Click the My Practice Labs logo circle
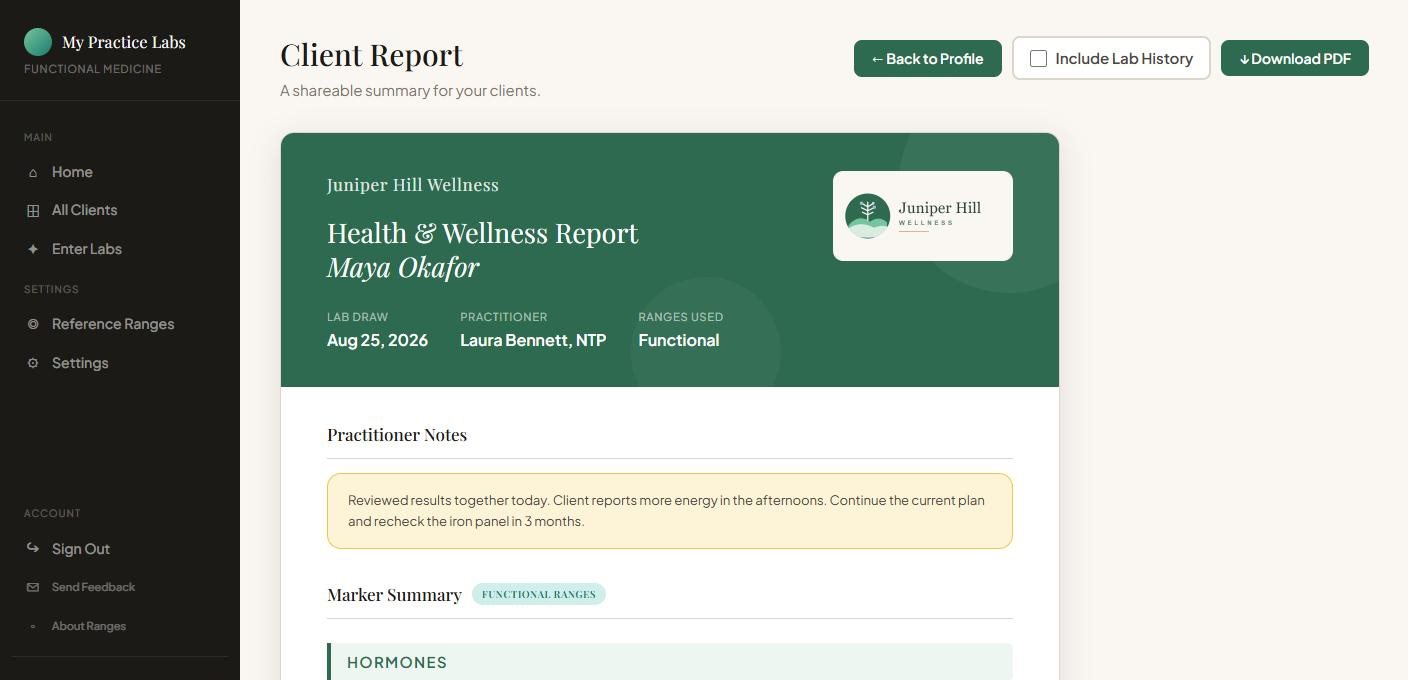 point(38,42)
